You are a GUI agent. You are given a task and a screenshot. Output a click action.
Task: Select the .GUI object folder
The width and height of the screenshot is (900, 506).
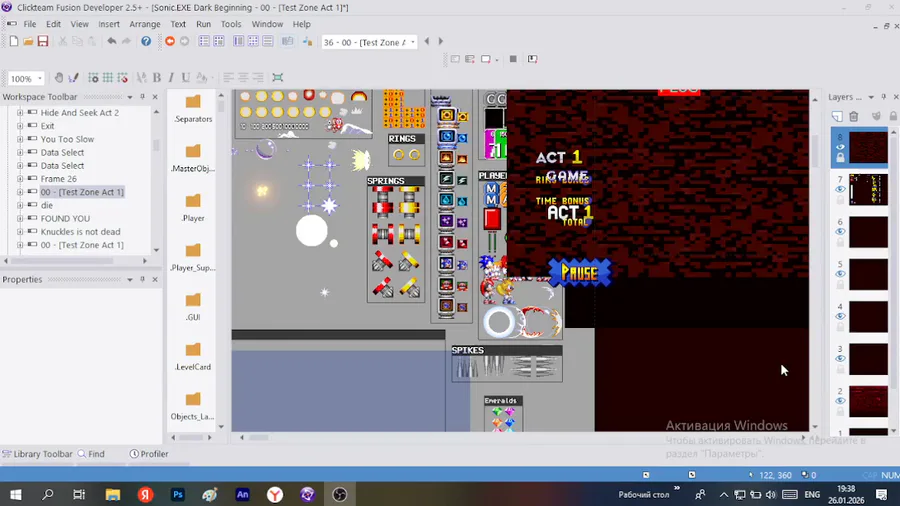coord(193,306)
